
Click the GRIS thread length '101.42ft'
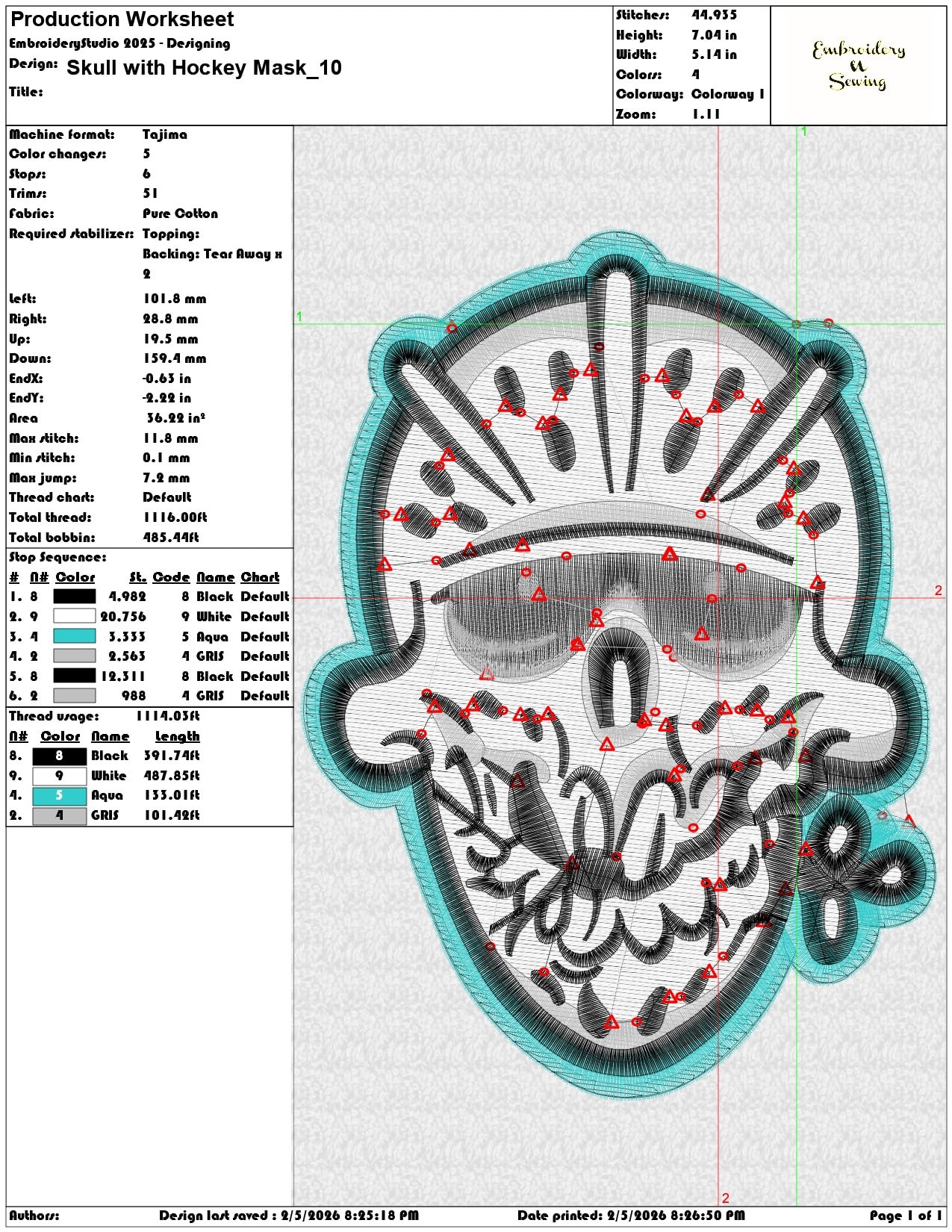click(172, 815)
